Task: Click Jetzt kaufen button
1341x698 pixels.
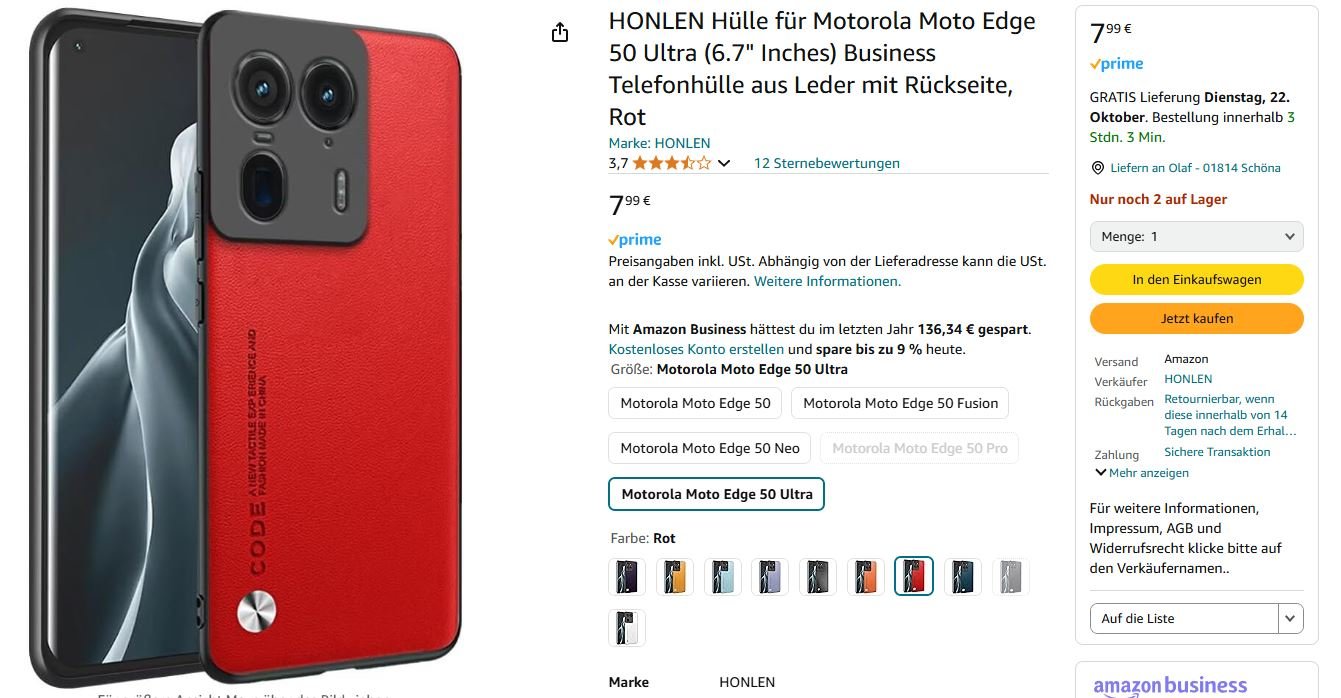Action: (x=1196, y=319)
